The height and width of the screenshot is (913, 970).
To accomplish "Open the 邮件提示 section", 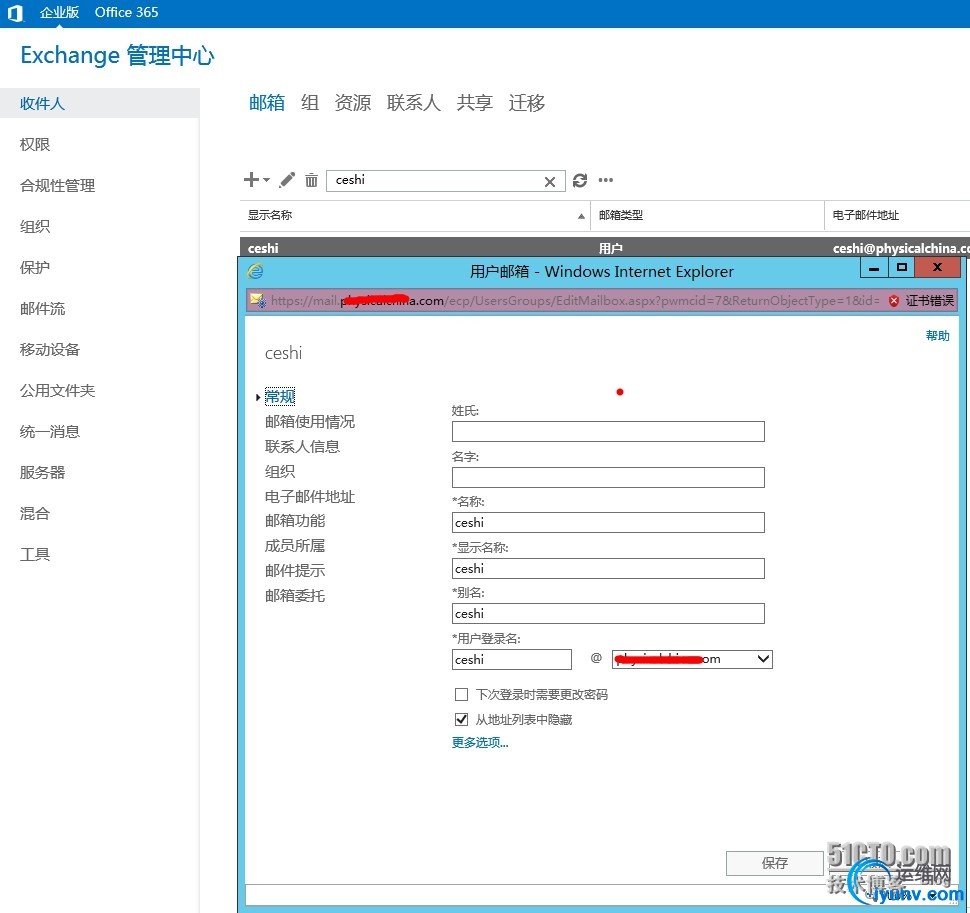I will point(295,571).
